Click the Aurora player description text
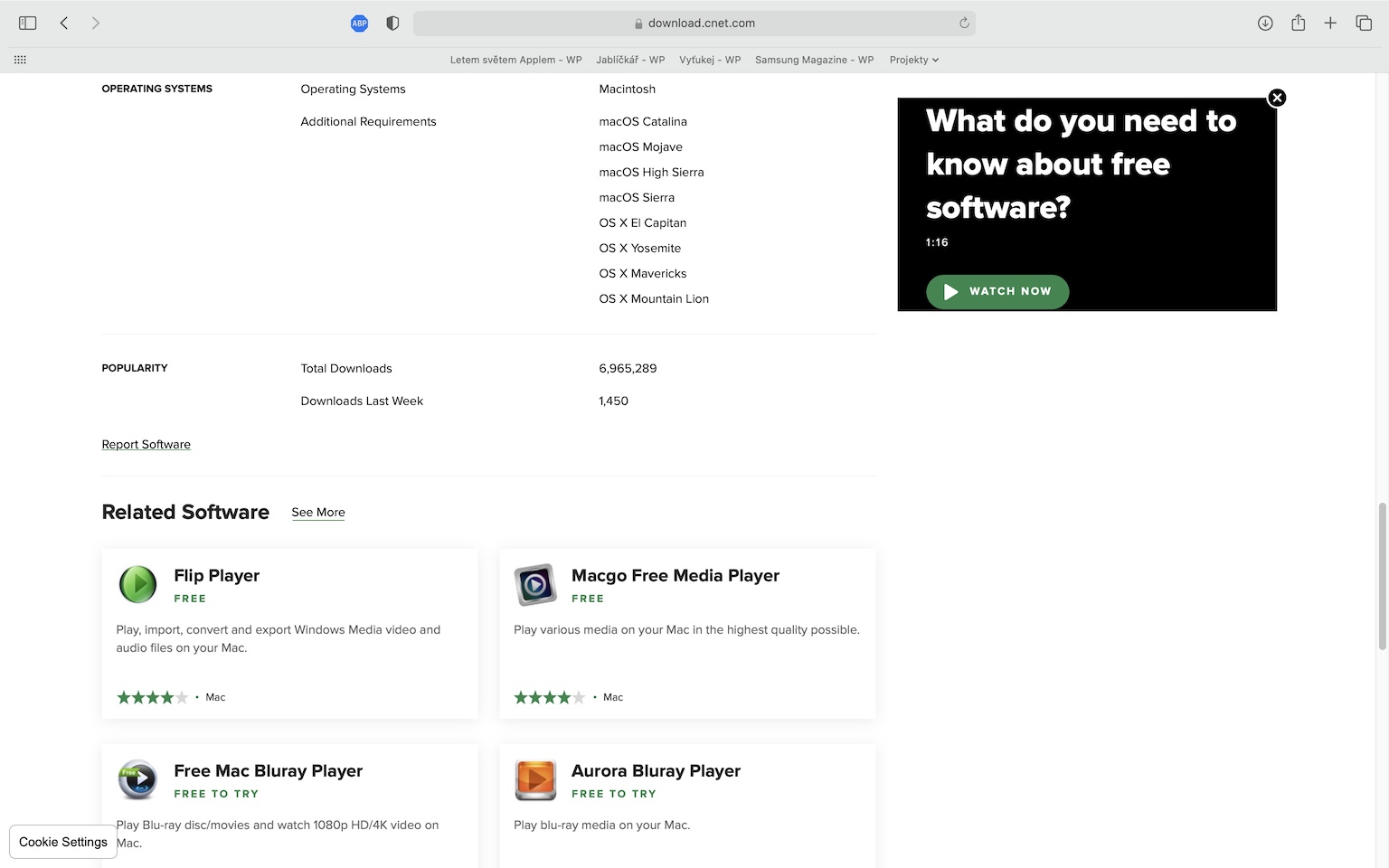Viewport: 1389px width, 868px height. point(601,825)
